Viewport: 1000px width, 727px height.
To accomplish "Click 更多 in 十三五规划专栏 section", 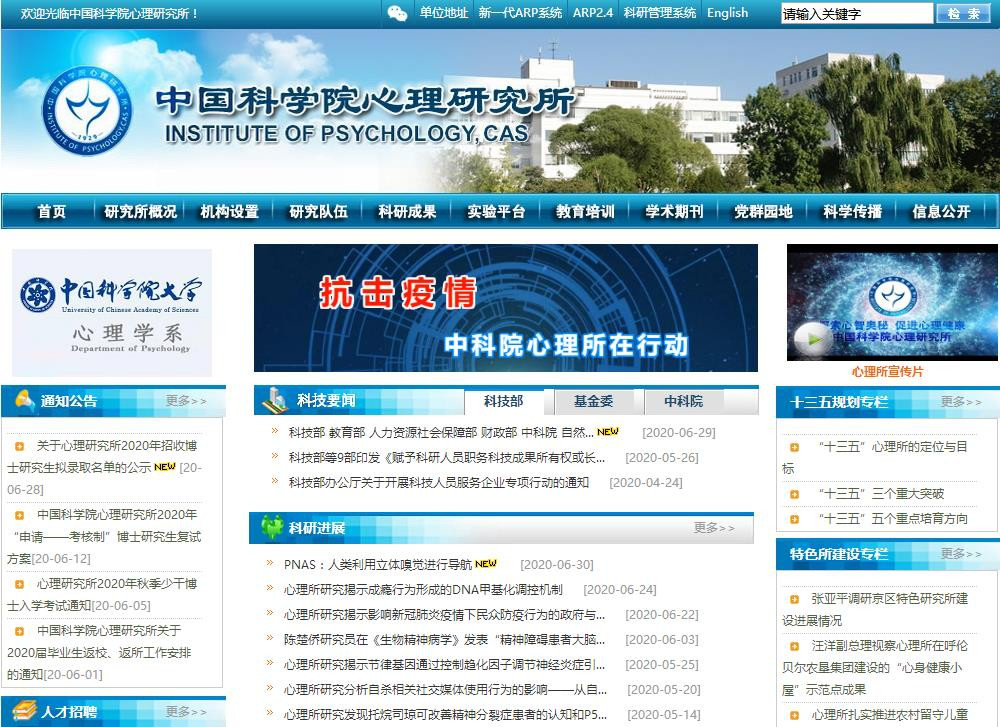I will (x=961, y=402).
